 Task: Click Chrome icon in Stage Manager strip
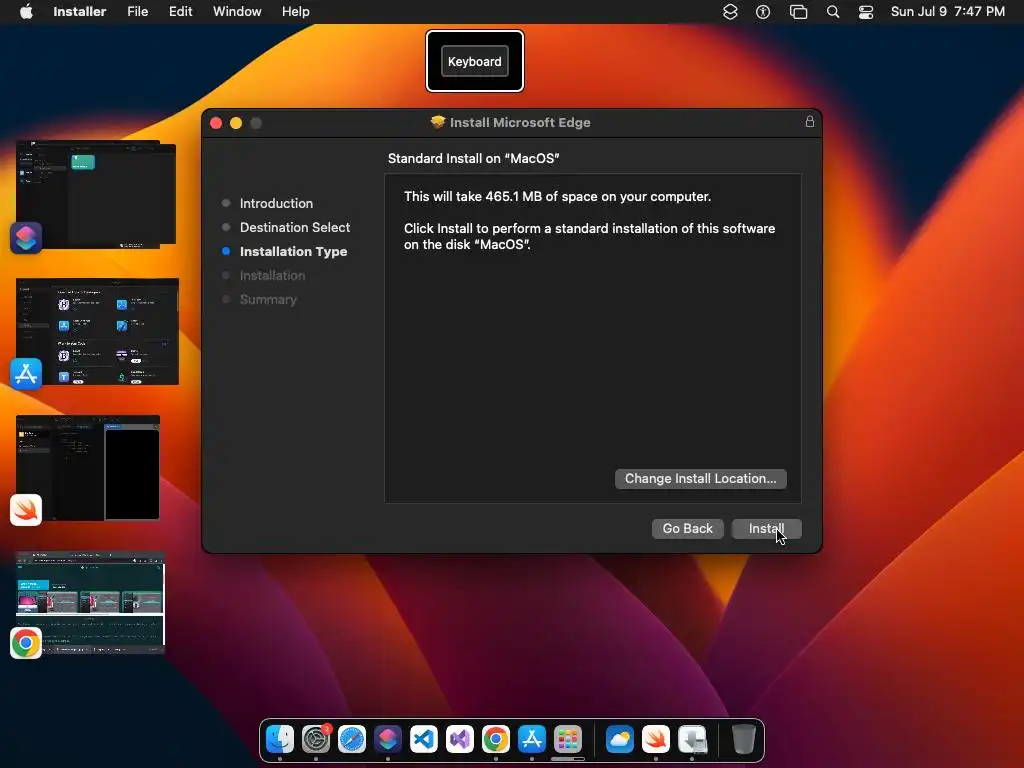[x=26, y=643]
